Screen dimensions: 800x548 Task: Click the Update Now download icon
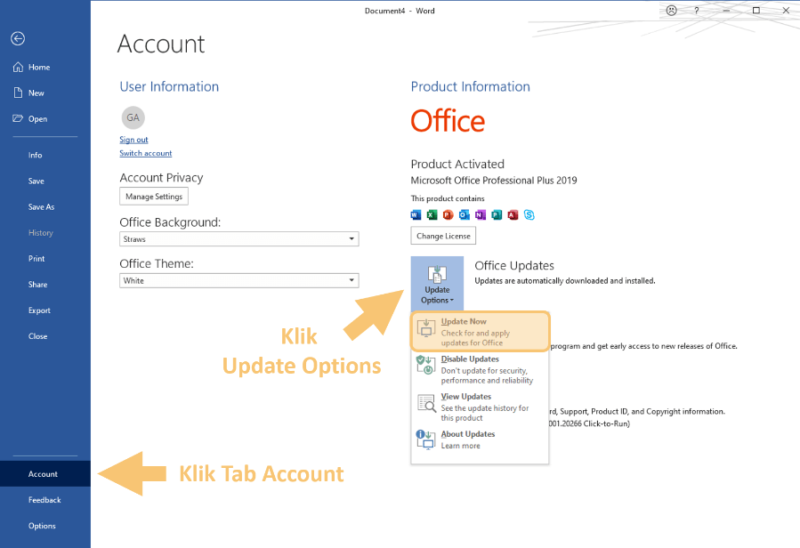426,328
